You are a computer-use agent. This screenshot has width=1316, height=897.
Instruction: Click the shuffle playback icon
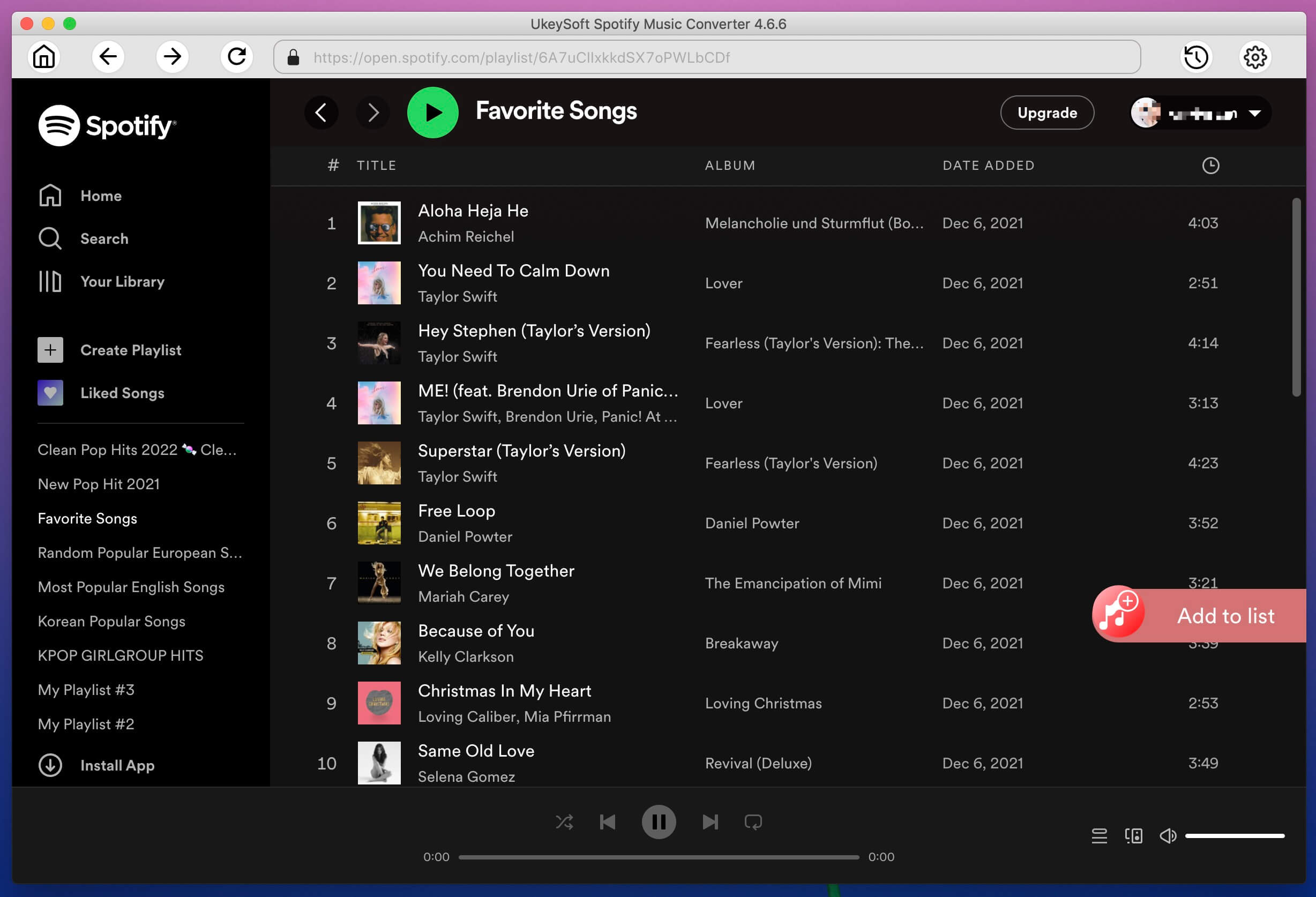(564, 822)
